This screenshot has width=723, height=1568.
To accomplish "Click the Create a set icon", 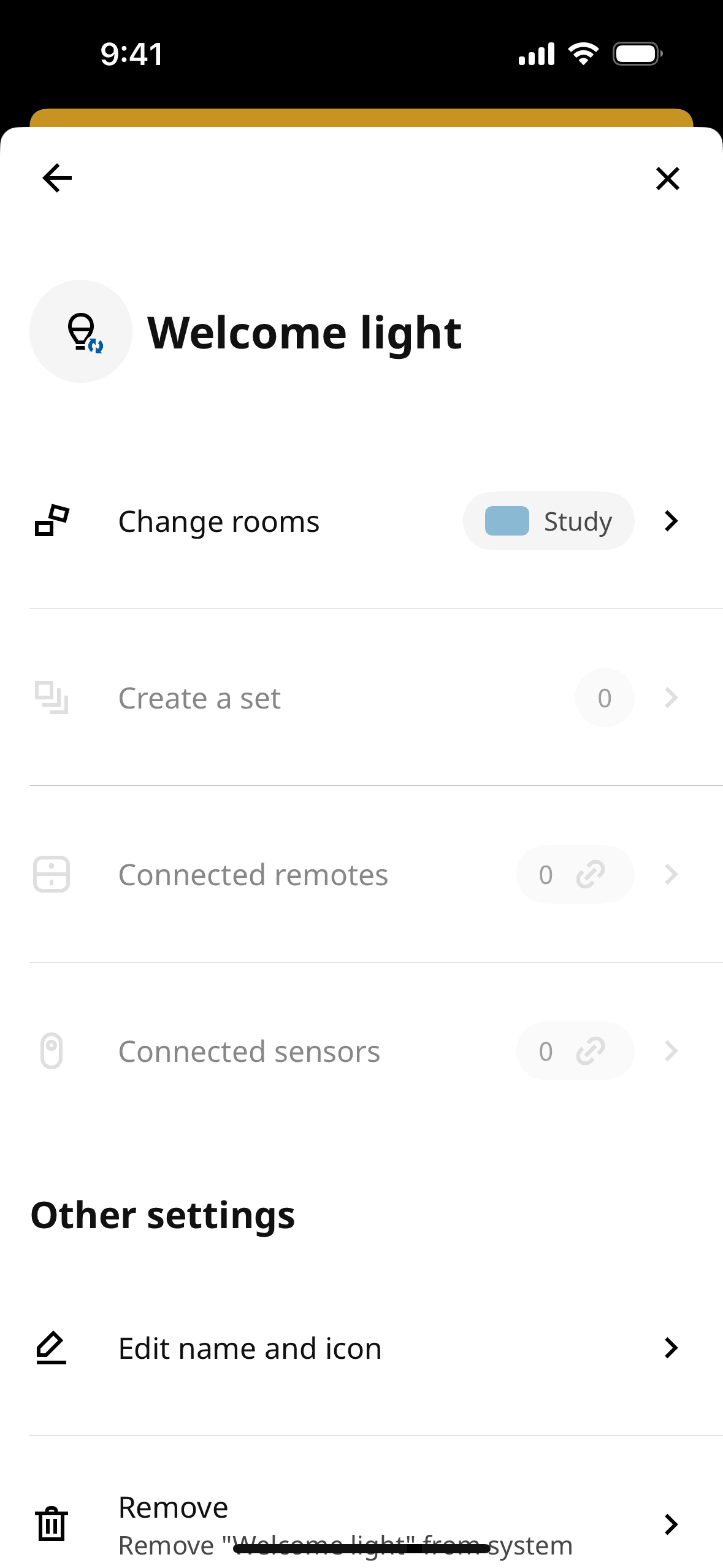I will coord(52,698).
